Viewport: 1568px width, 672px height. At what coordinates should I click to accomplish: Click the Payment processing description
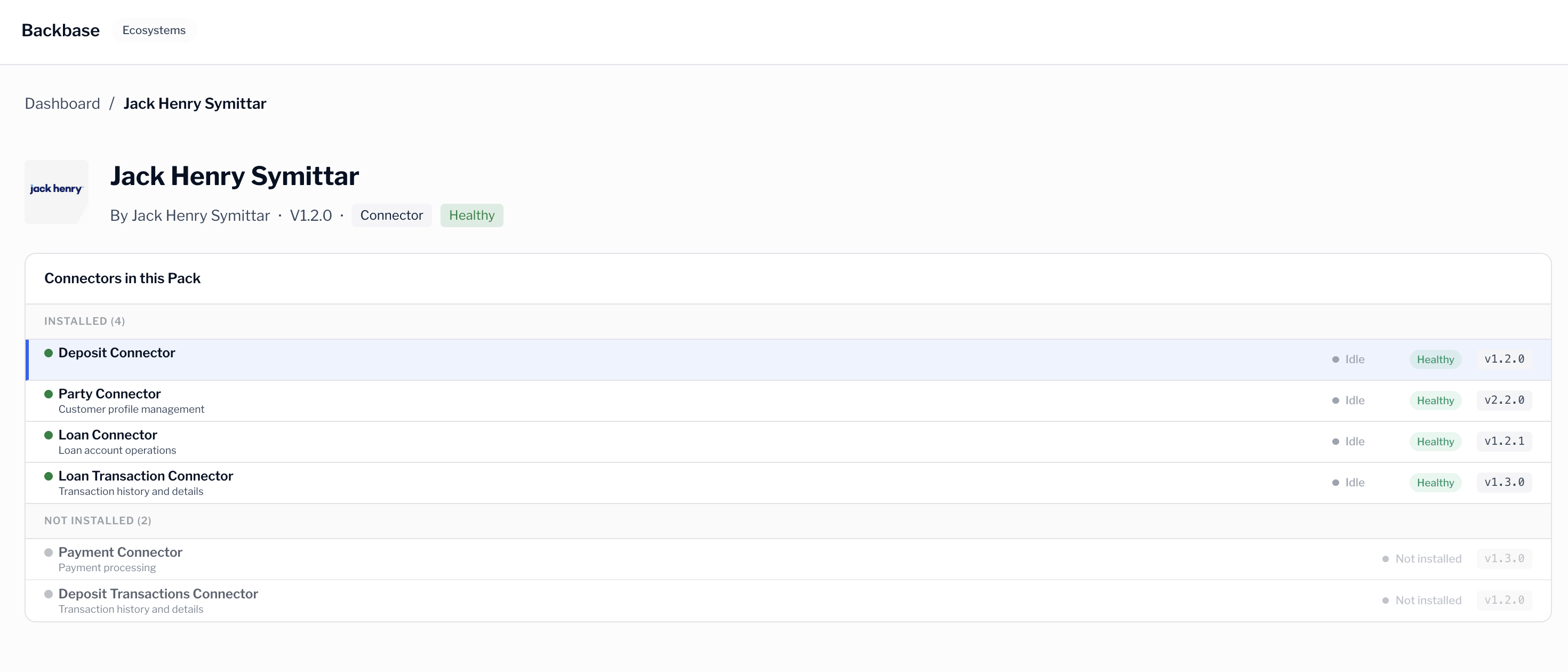(107, 568)
